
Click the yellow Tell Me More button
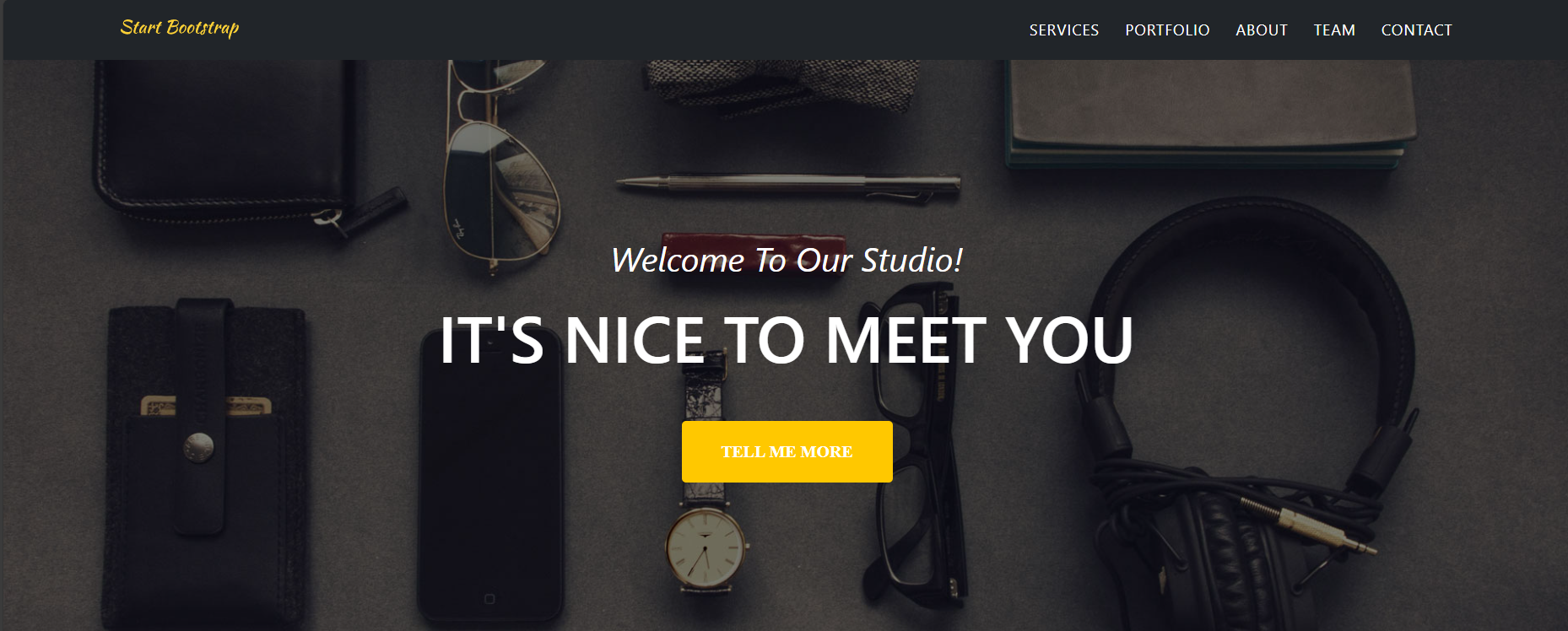click(x=787, y=451)
